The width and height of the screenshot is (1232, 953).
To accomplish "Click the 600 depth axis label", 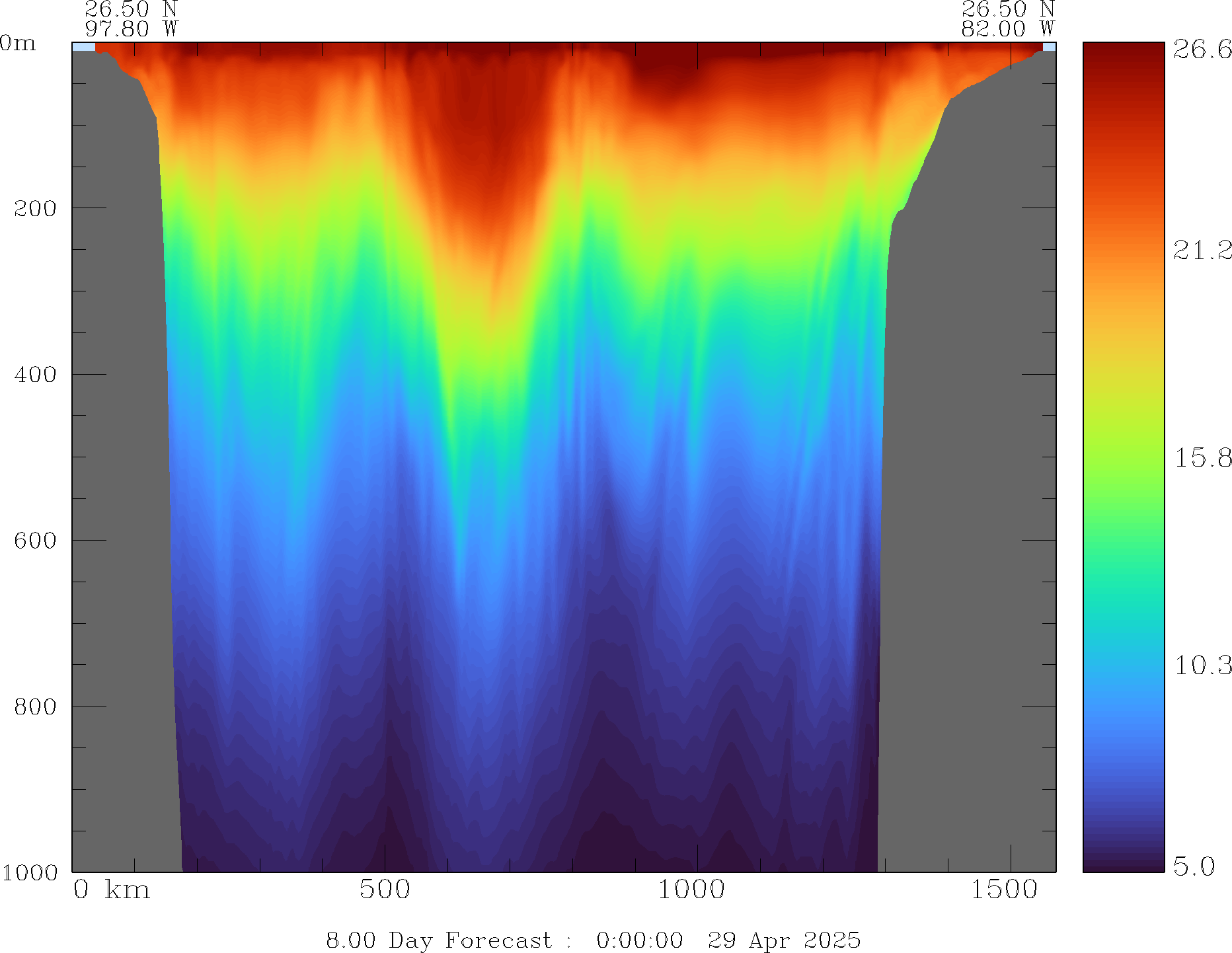I will point(35,541).
